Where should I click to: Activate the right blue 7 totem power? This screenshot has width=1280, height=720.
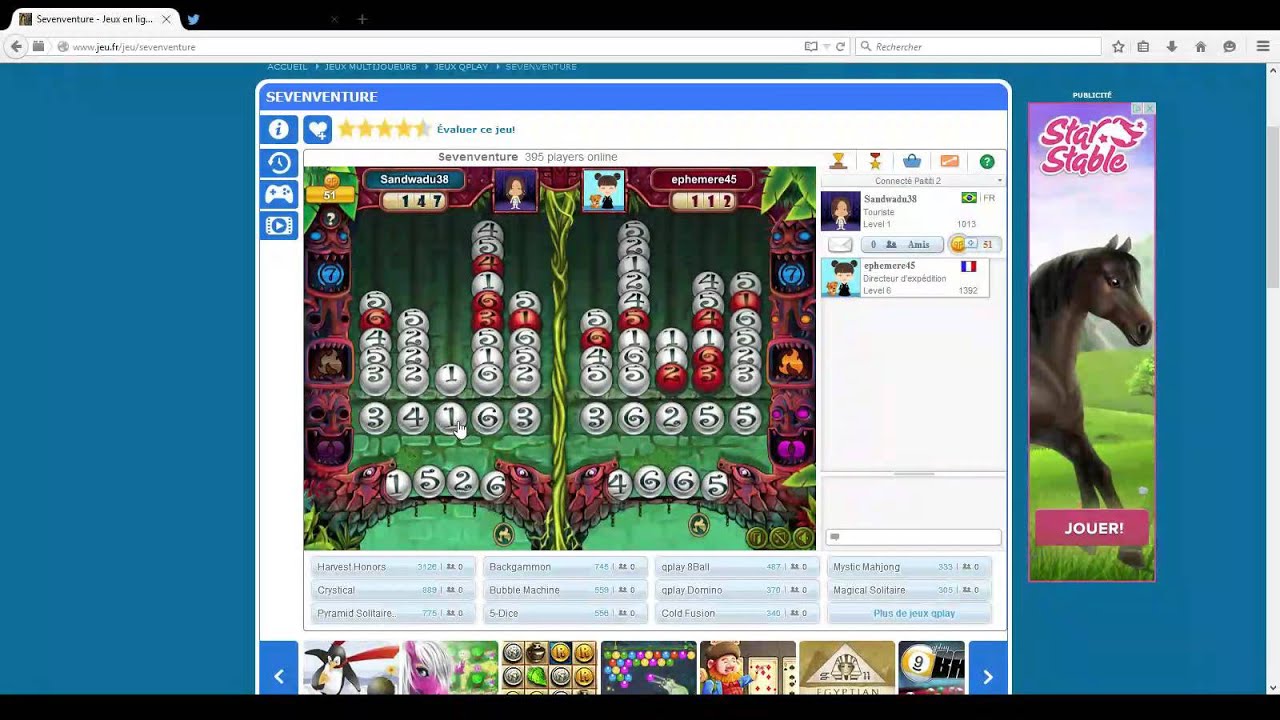[791, 274]
